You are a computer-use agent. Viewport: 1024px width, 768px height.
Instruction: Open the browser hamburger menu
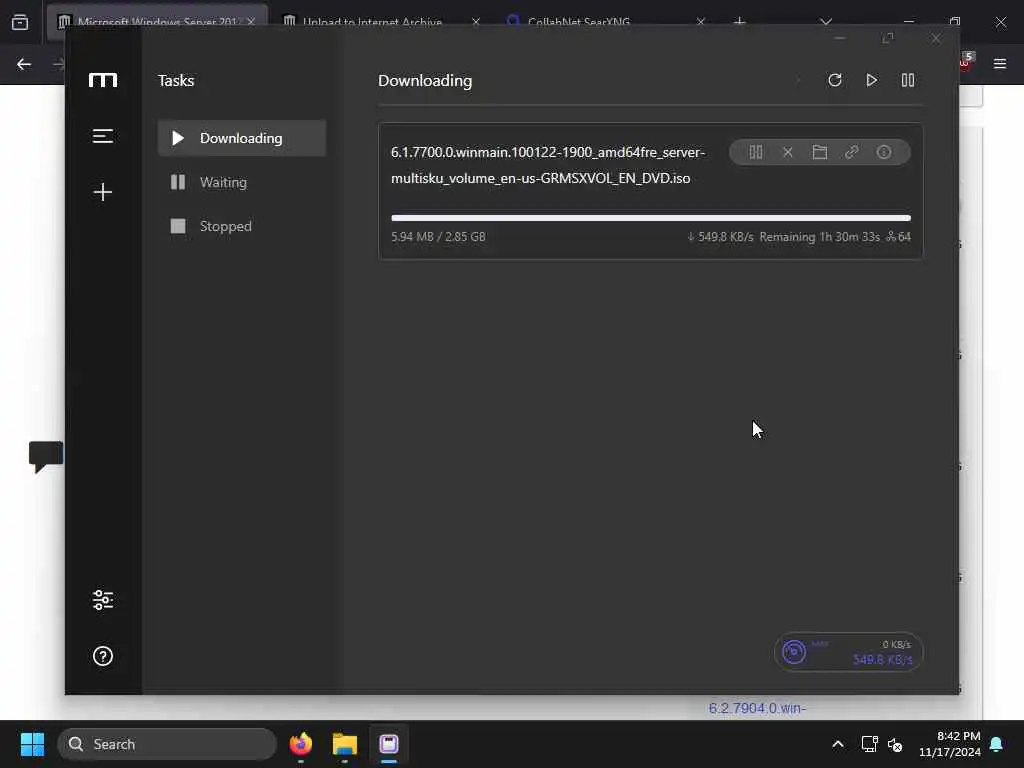pyautogui.click(x=1000, y=64)
